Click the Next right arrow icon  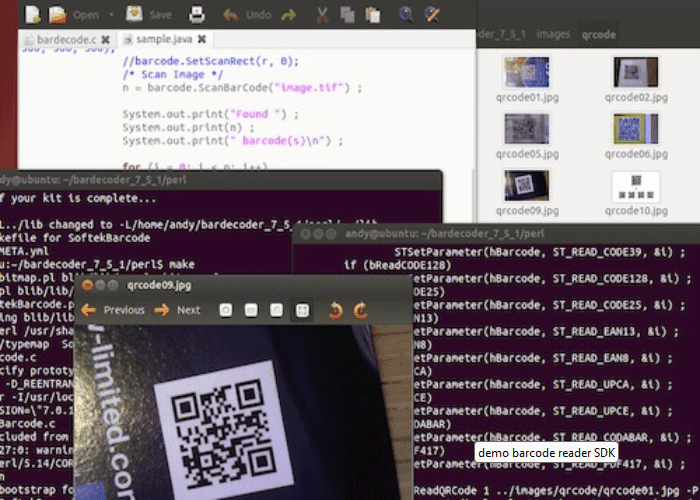(x=162, y=310)
